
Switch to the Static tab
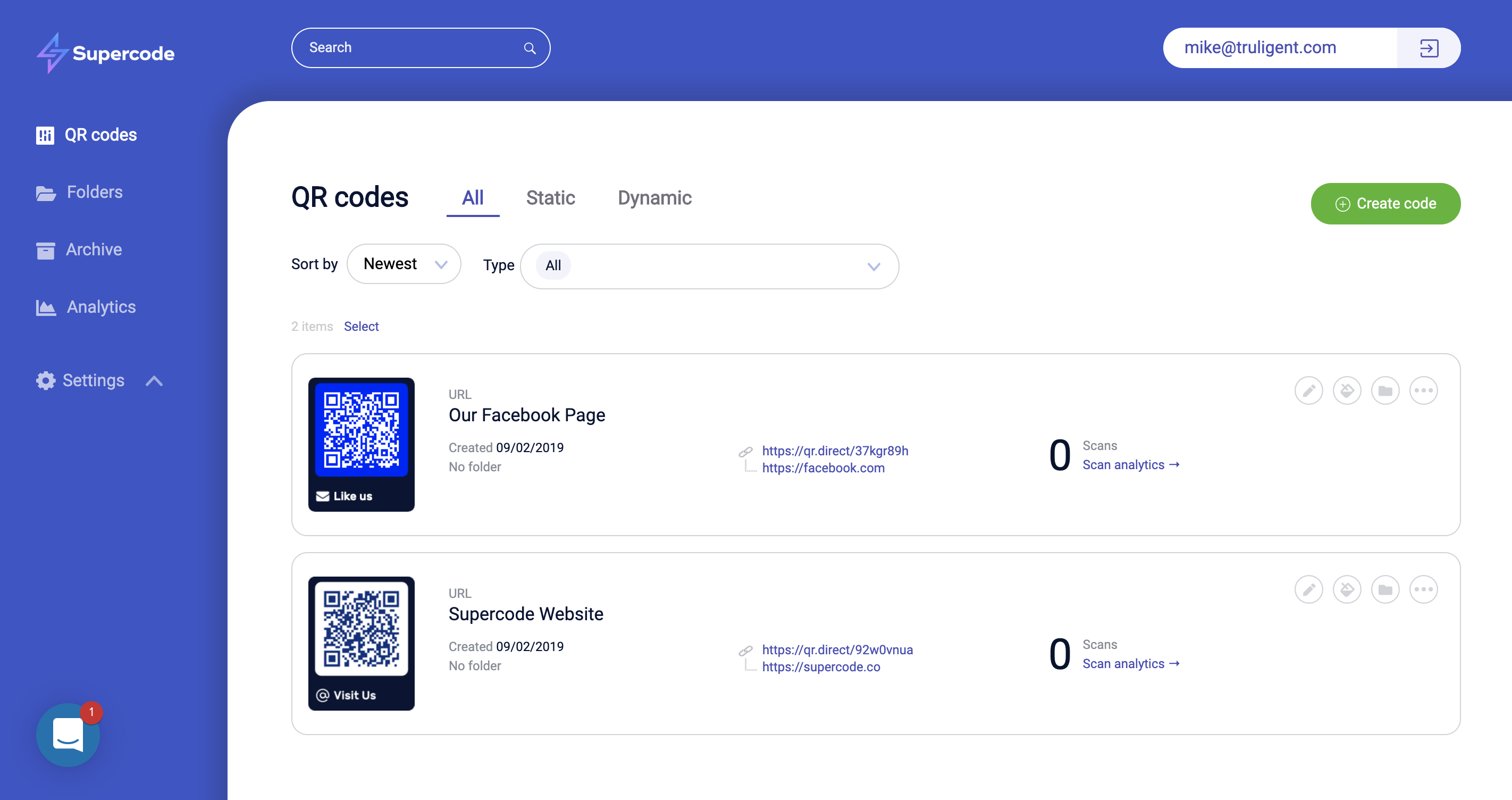[550, 198]
